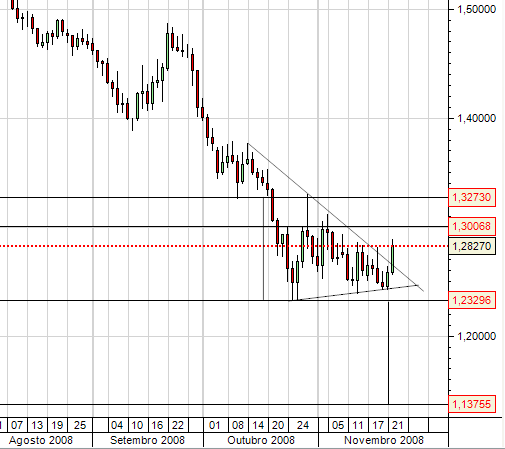Click the date label 21 in November

pyautogui.click(x=398, y=425)
